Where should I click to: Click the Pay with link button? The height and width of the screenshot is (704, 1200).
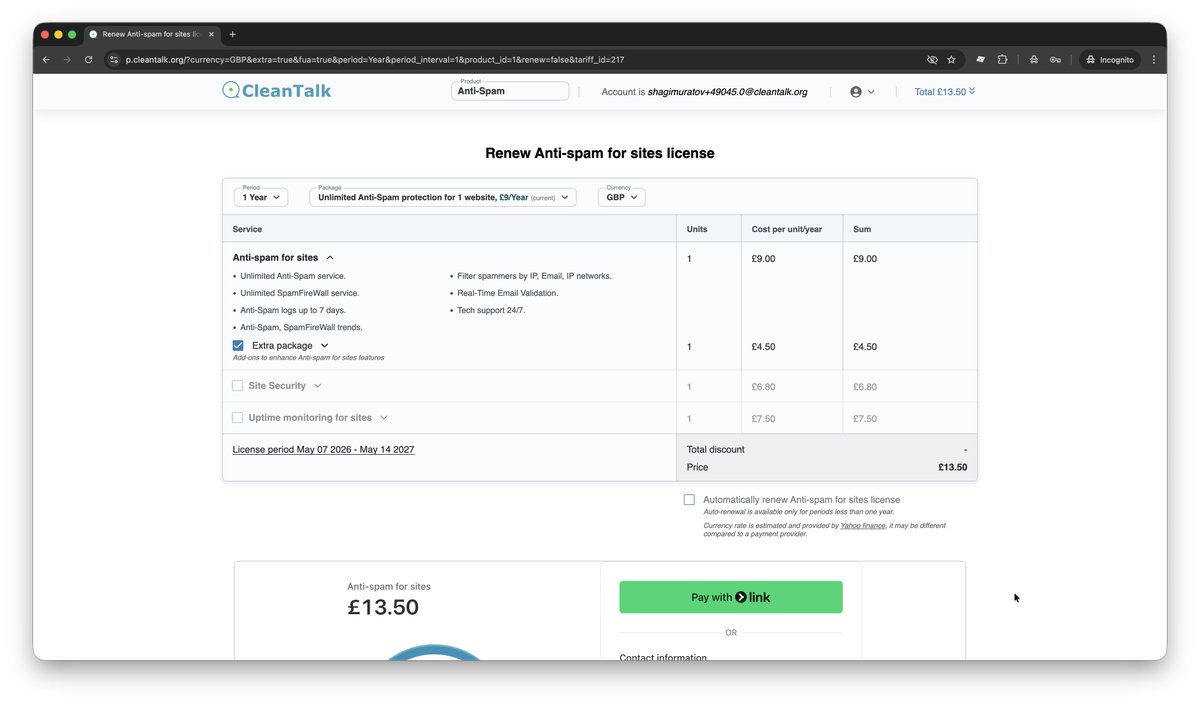pos(731,597)
